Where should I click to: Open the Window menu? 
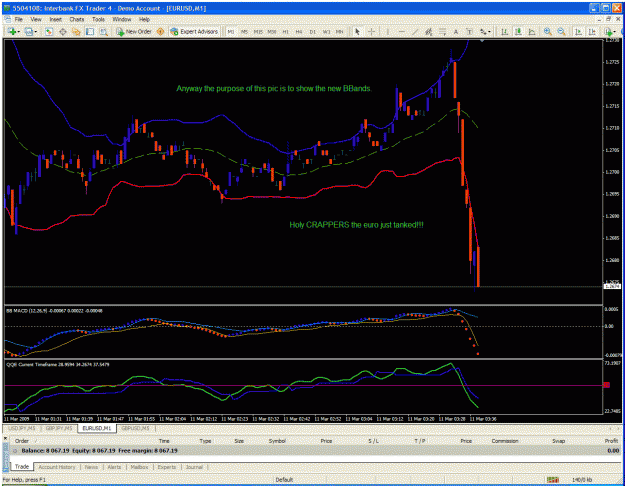pyautogui.click(x=122, y=19)
